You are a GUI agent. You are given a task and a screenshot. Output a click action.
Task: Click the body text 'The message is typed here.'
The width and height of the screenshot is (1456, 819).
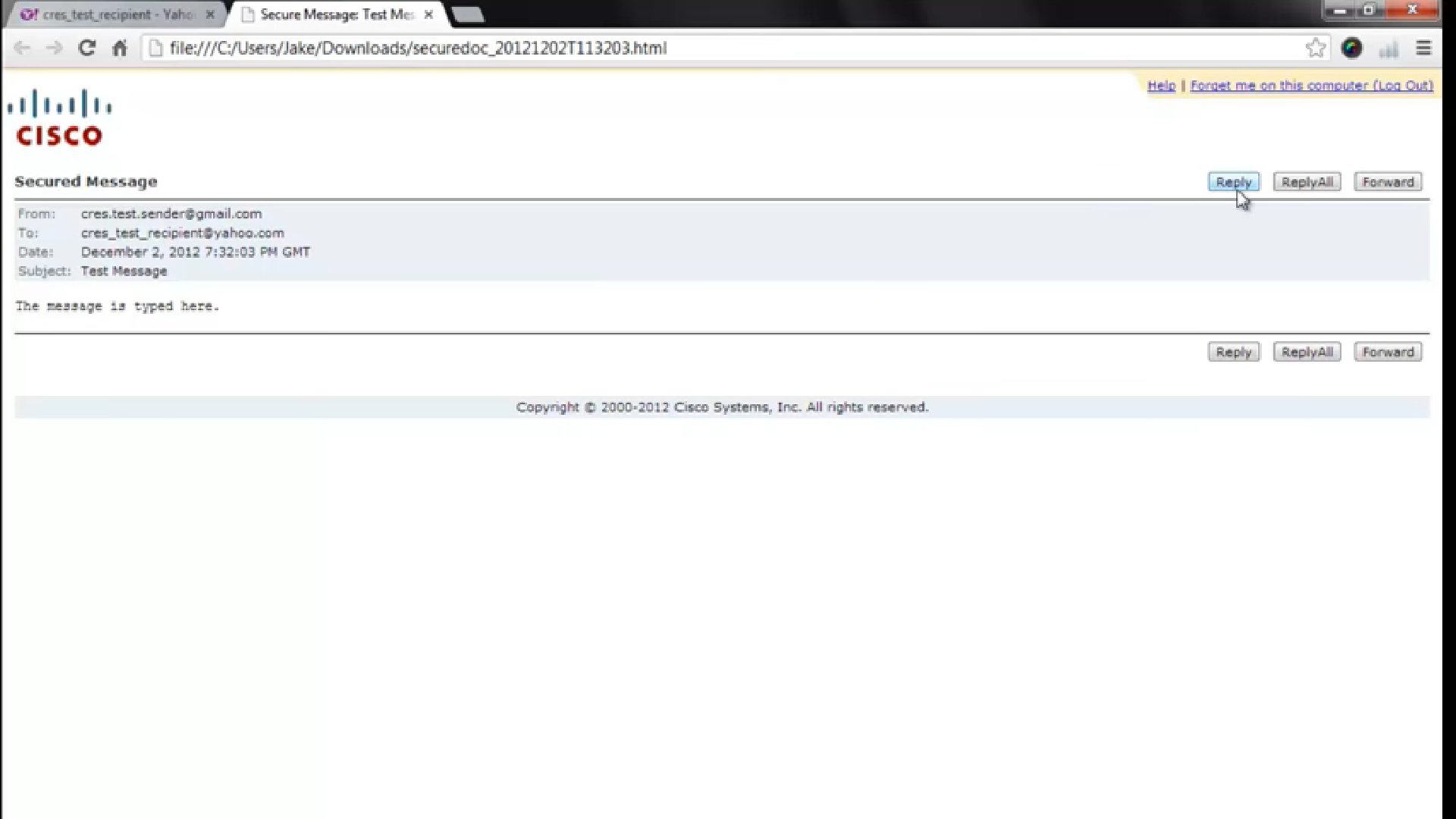tap(118, 306)
